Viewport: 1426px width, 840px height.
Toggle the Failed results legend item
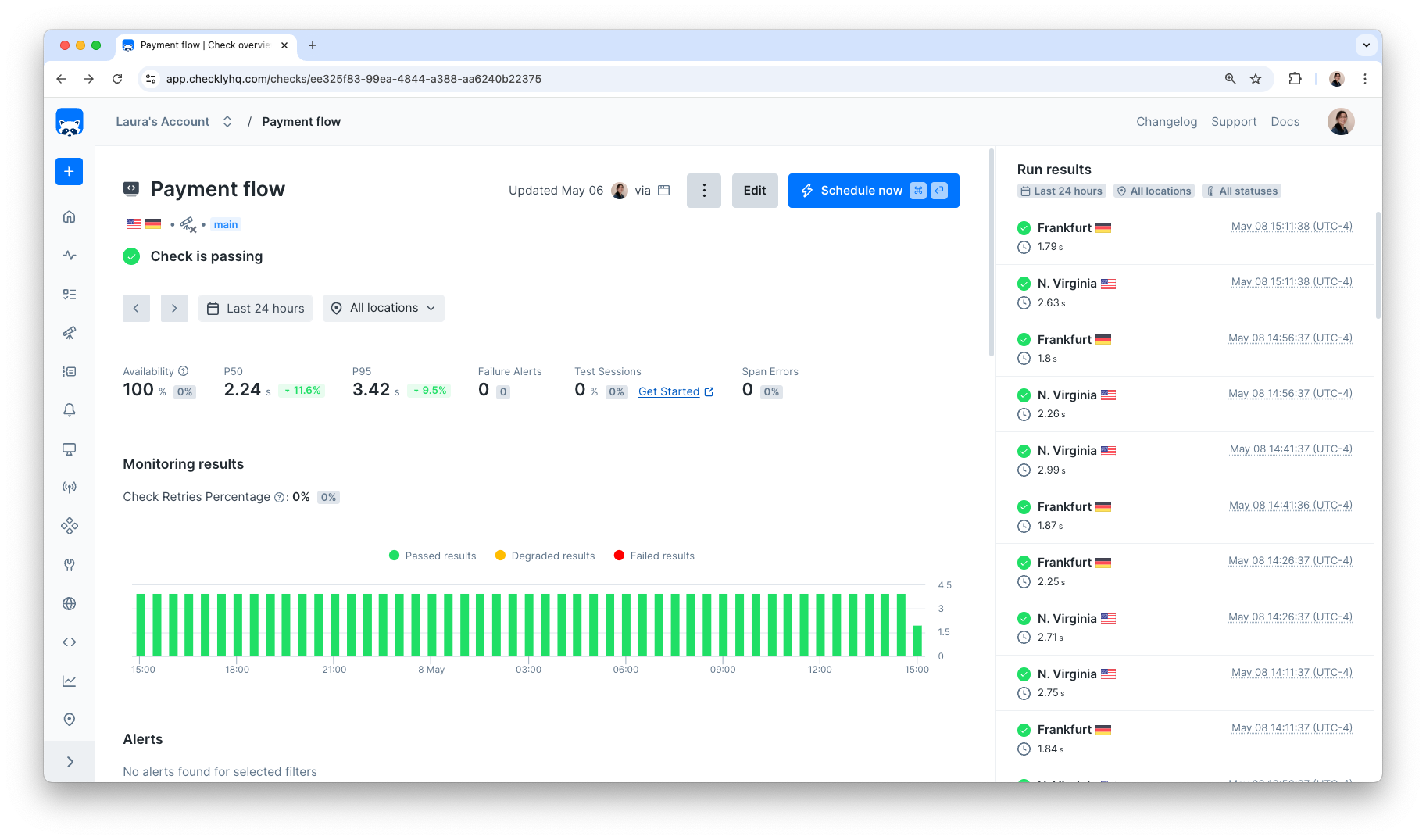click(x=654, y=556)
